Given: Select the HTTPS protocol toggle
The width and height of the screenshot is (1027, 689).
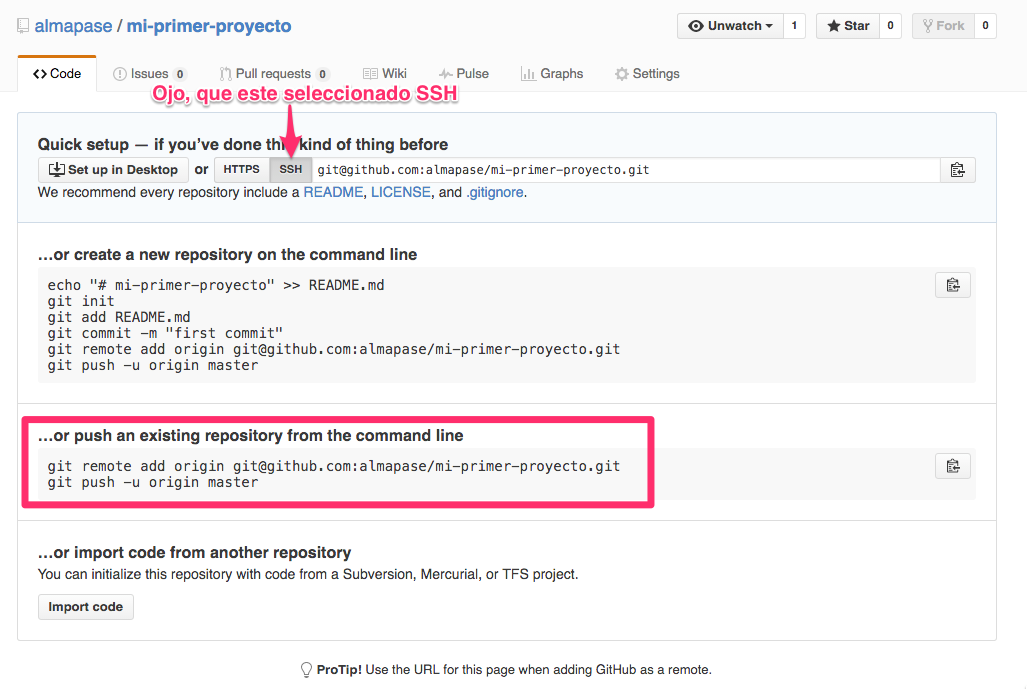Looking at the screenshot, I should (x=242, y=170).
